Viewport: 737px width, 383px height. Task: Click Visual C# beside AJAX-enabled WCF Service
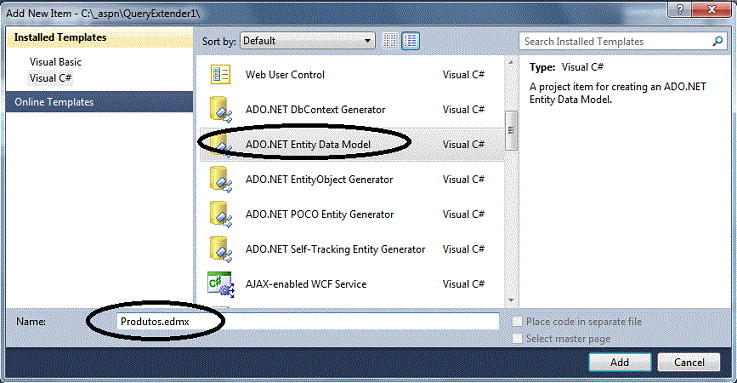[x=463, y=284]
